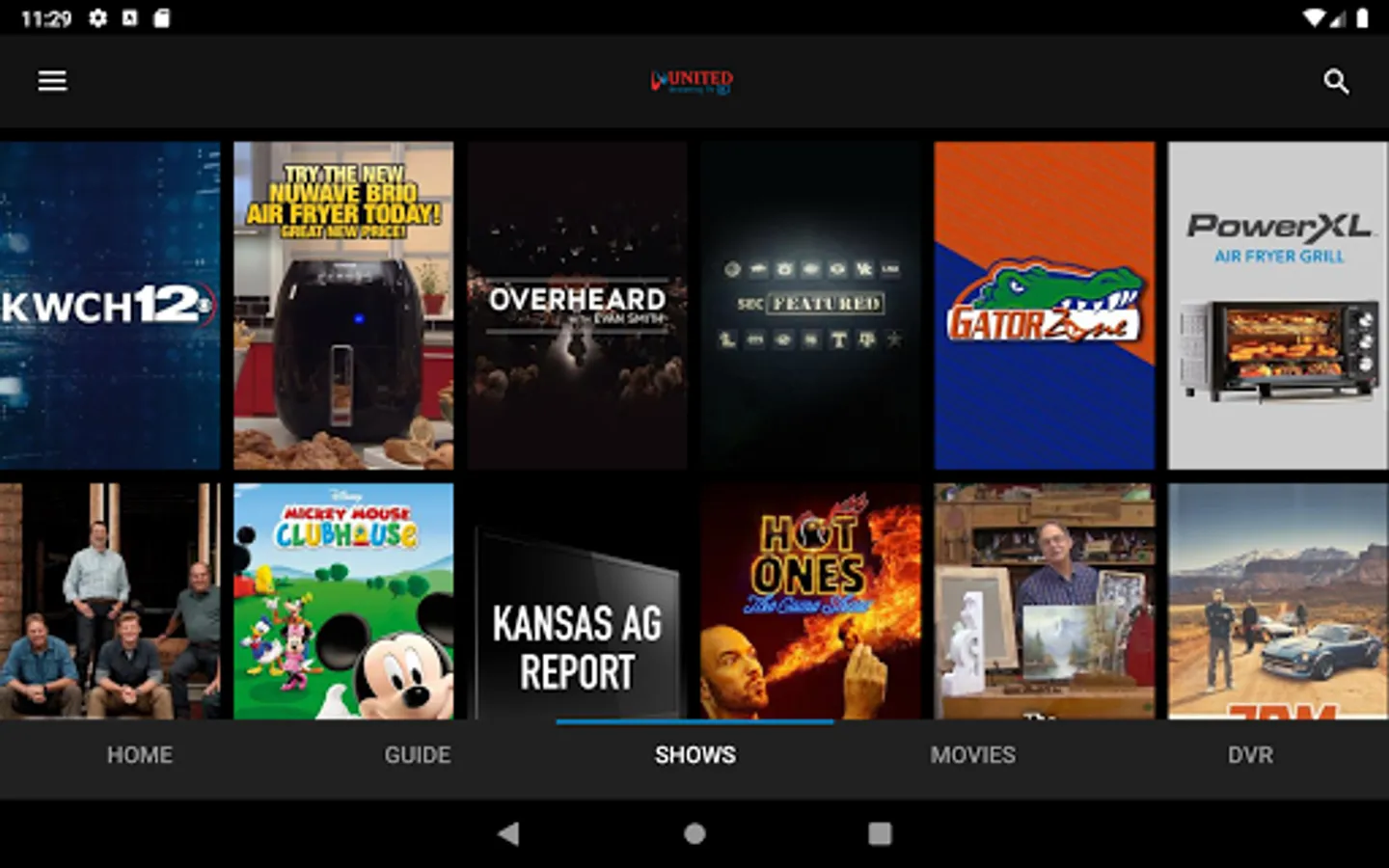Tap the settings gear status icon
Image resolution: width=1389 pixels, height=868 pixels.
coord(97,18)
